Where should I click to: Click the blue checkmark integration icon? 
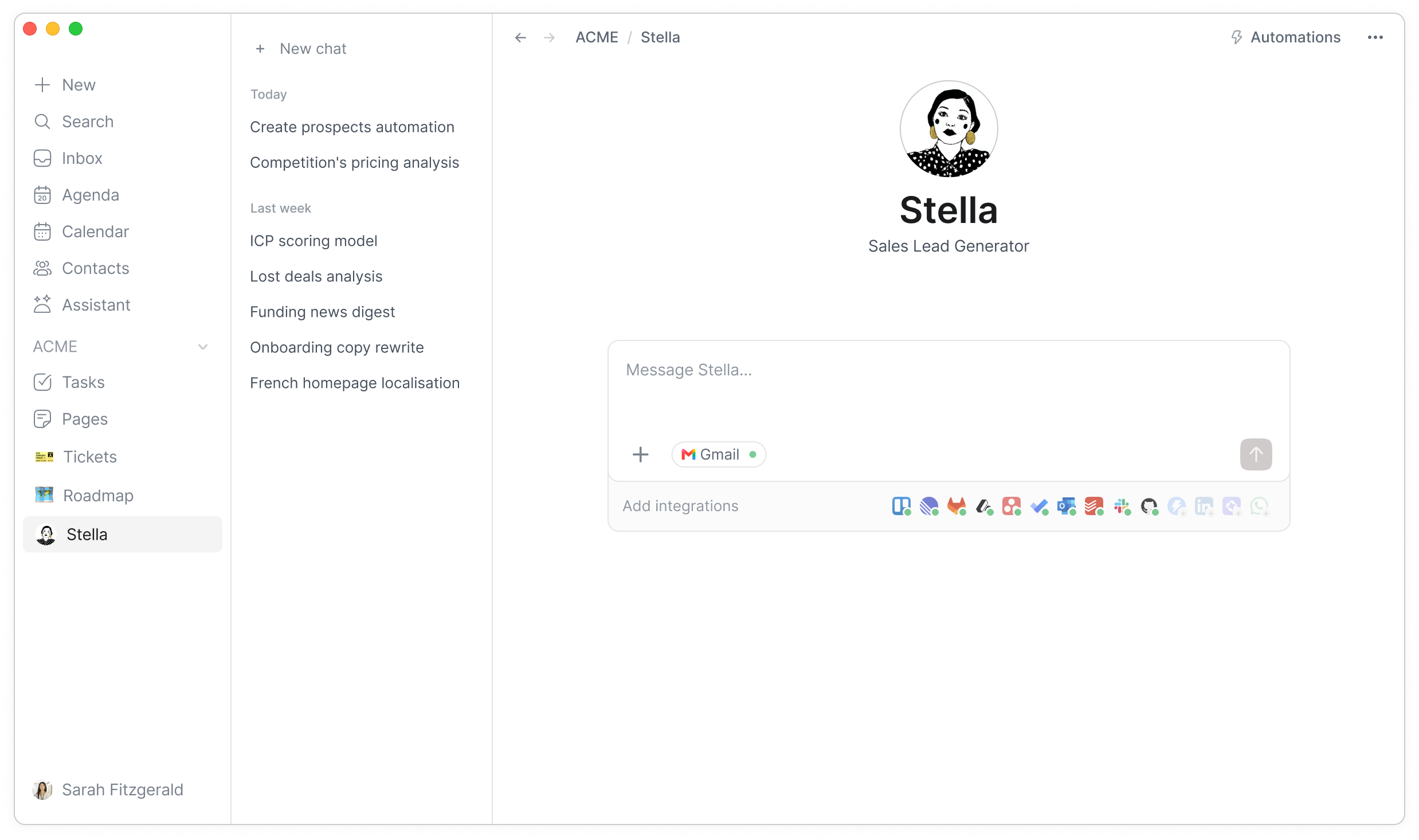point(1038,506)
